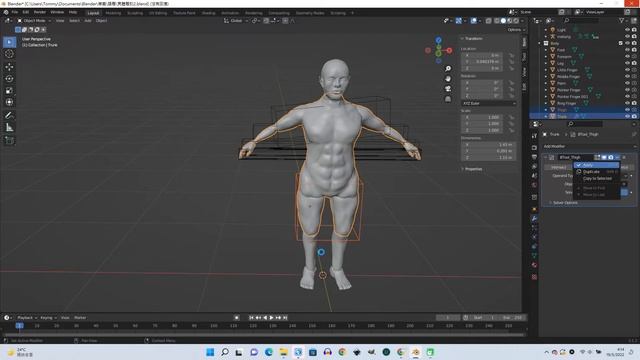The image size is (640, 360).
Task: Open the viewport Select menu
Action: 74,20
